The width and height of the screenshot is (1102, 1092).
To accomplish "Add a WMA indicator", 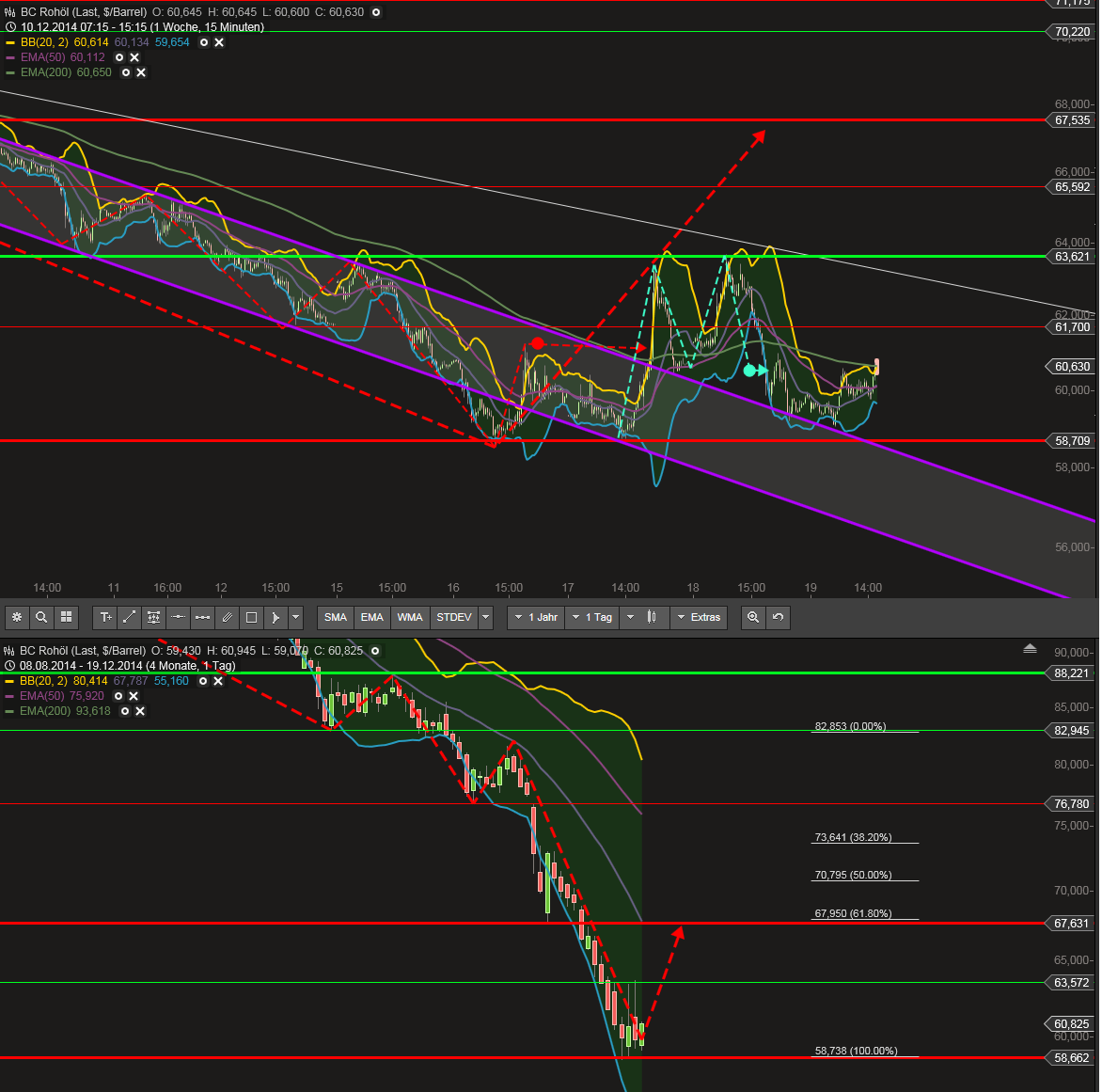I will [x=410, y=617].
